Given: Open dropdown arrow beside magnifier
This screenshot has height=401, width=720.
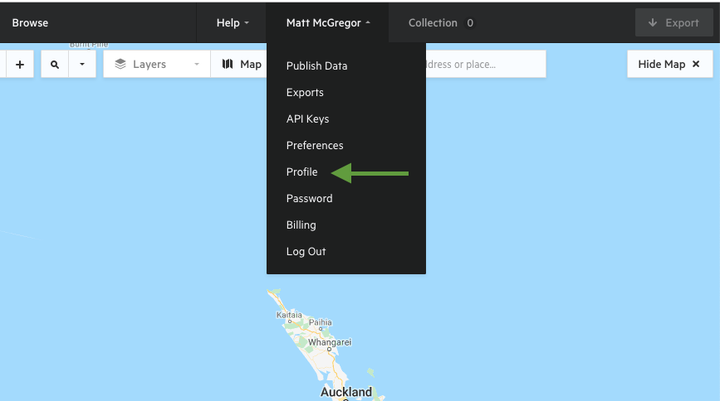Looking at the screenshot, I should (x=82, y=64).
